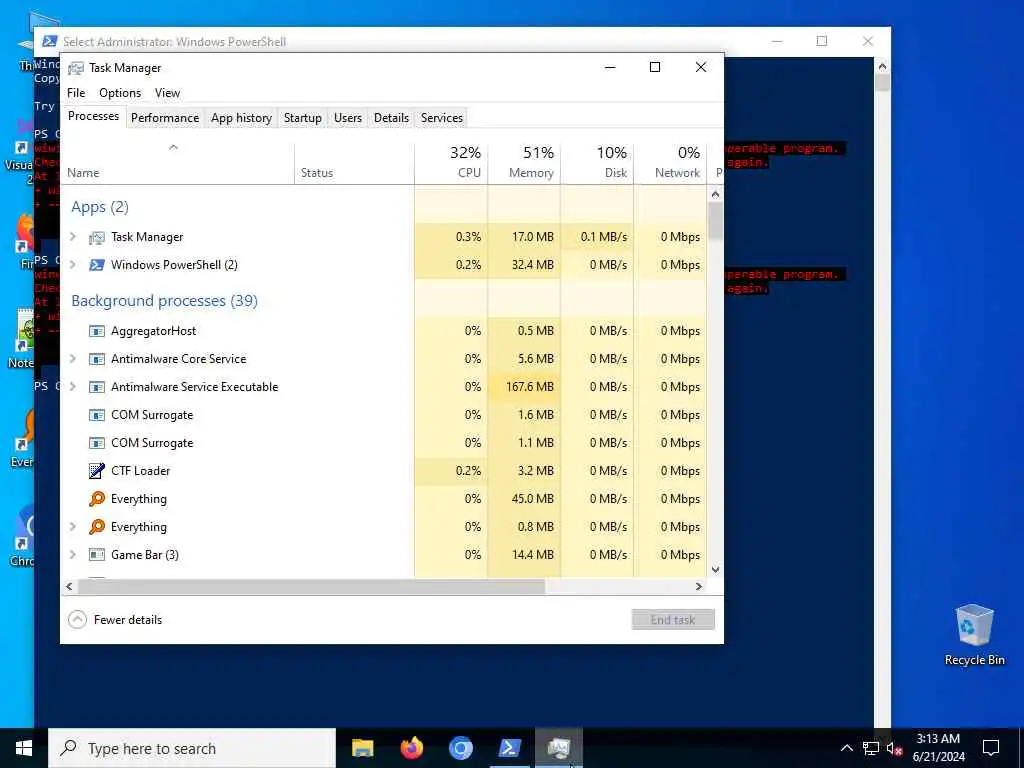Viewport: 1024px width, 768px height.
Task: Open the Options menu
Action: click(x=120, y=93)
